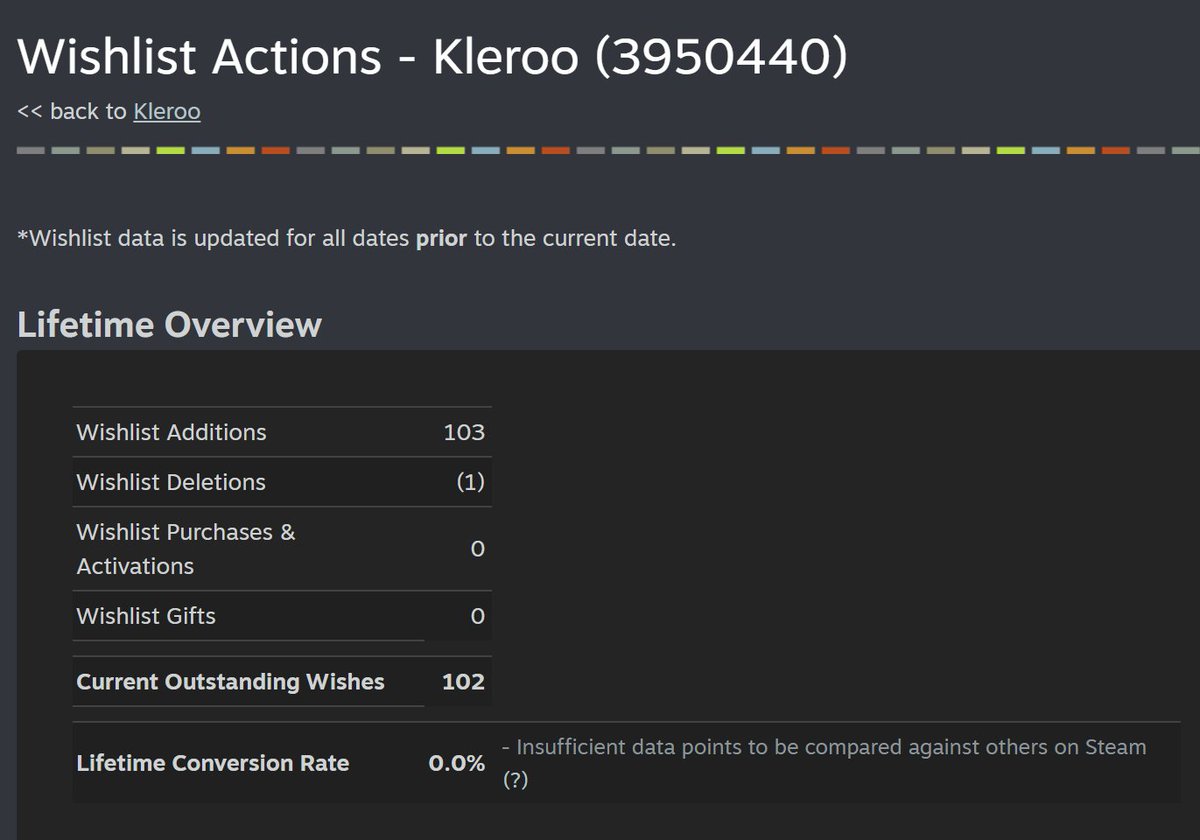This screenshot has width=1200, height=840.
Task: Select the outstanding wishes value 102
Action: click(x=463, y=682)
